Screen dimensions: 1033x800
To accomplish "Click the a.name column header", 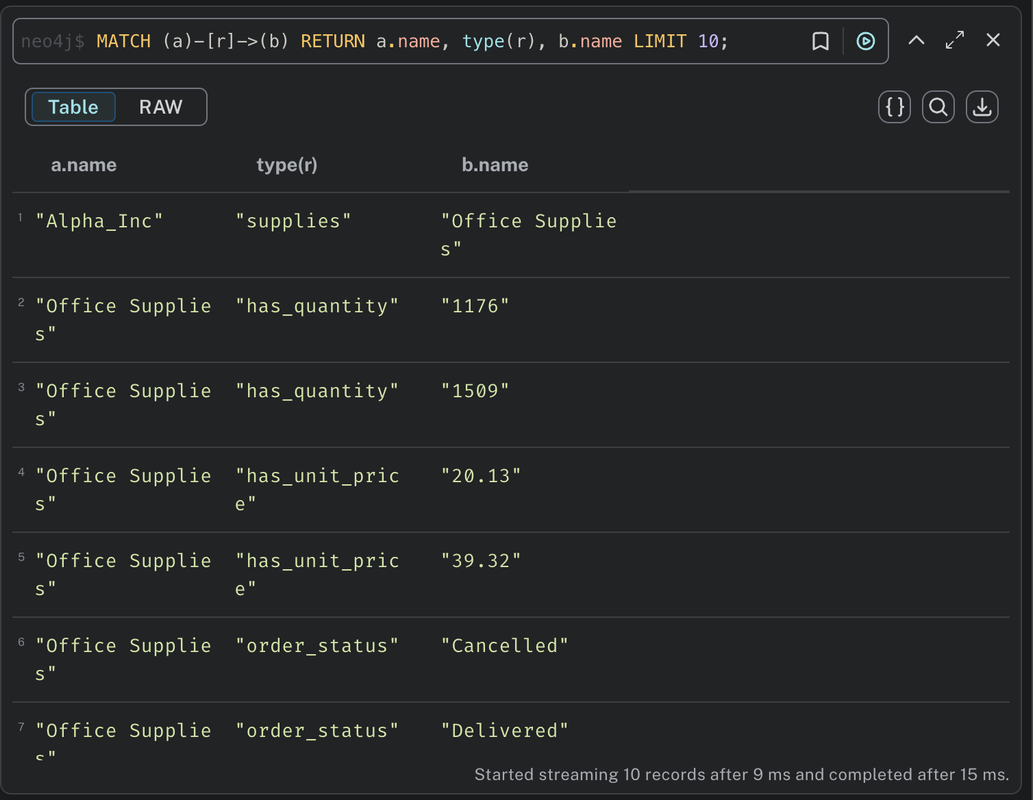I will [84, 165].
